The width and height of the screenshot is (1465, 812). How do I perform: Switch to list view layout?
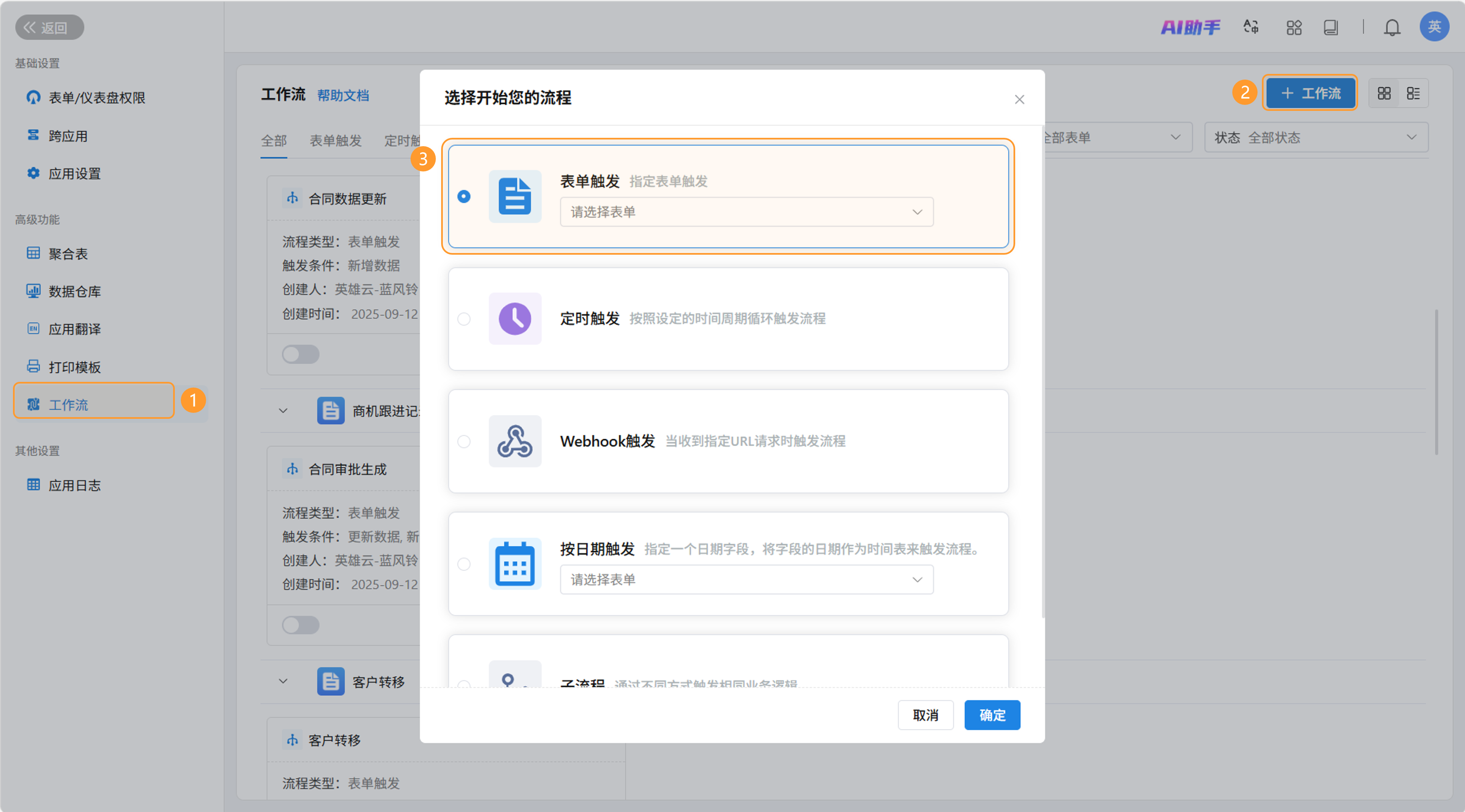coord(1413,93)
